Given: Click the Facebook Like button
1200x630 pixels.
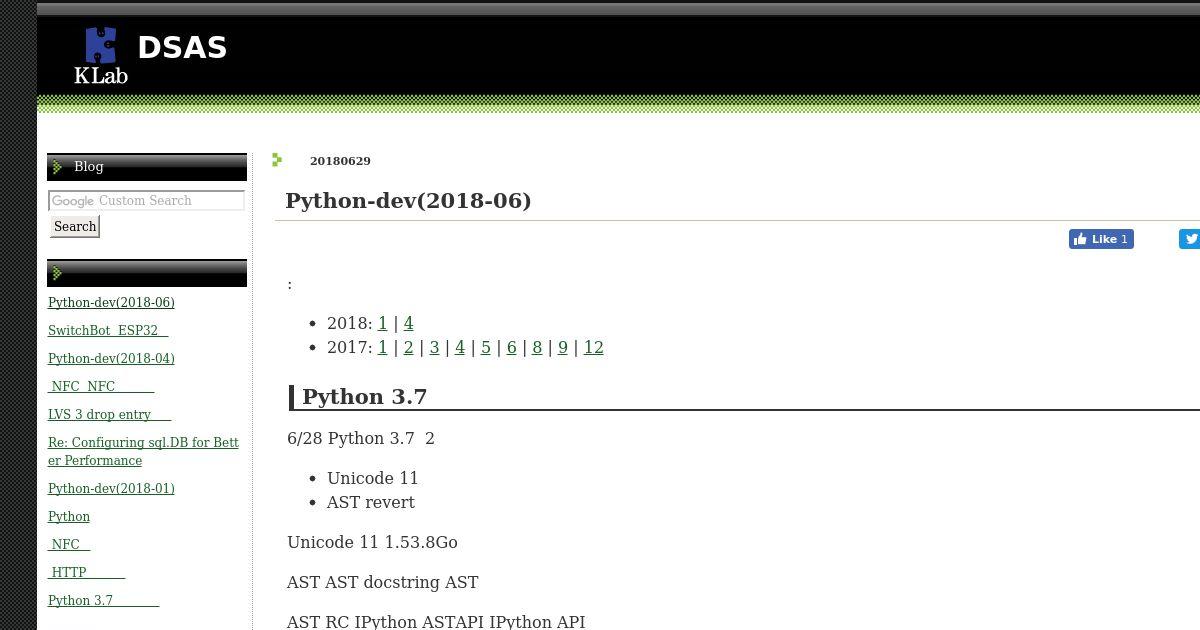Looking at the screenshot, I should point(1101,239).
